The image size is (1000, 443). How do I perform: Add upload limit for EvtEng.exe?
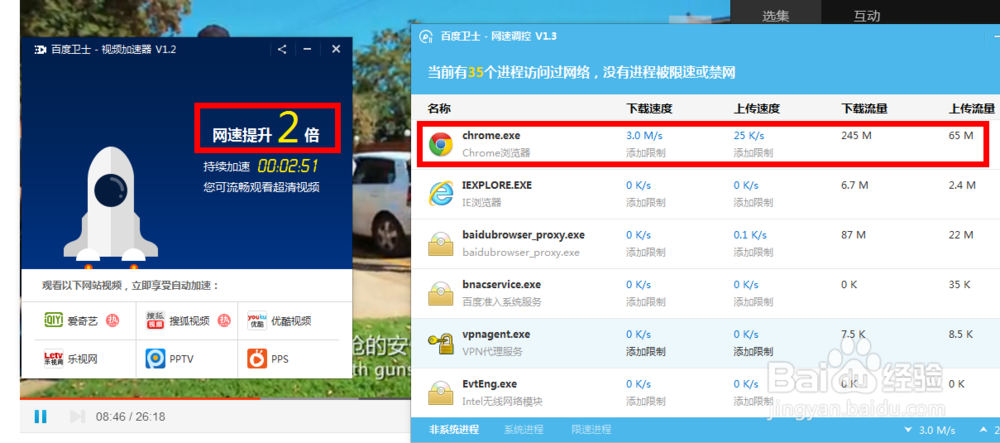coord(753,402)
